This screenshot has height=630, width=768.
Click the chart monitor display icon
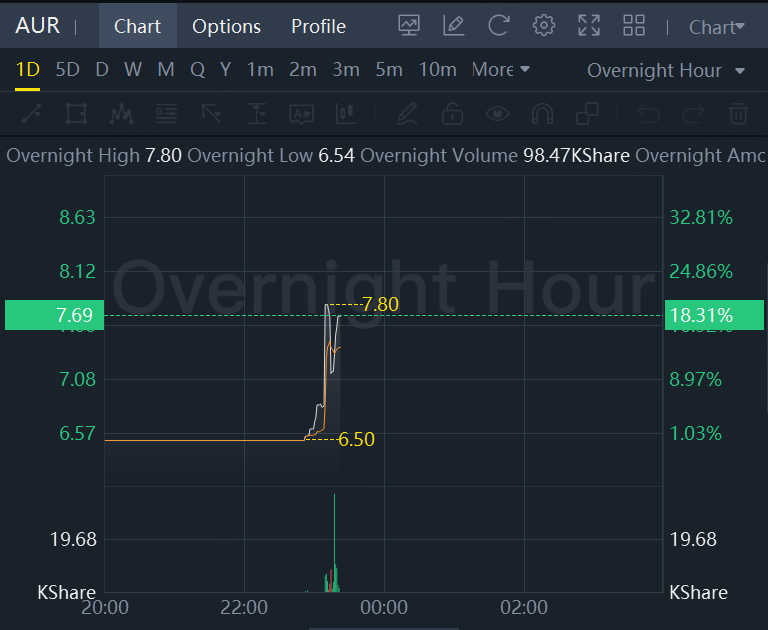point(409,25)
